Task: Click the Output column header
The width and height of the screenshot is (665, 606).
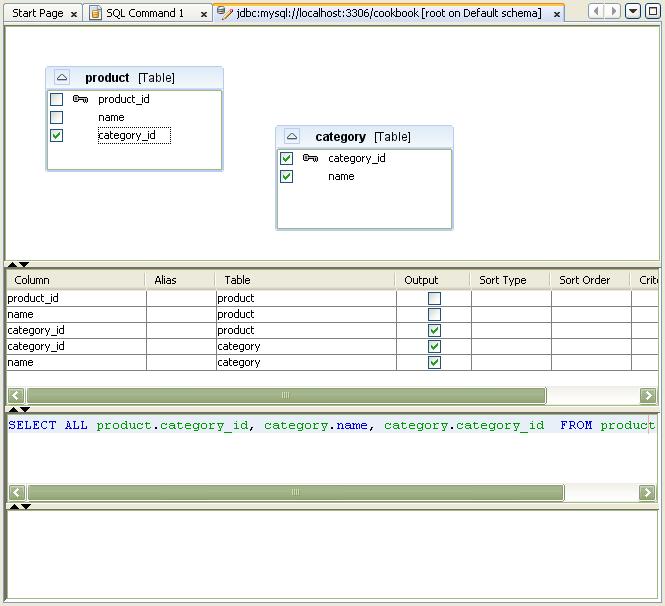Action: coord(433,280)
